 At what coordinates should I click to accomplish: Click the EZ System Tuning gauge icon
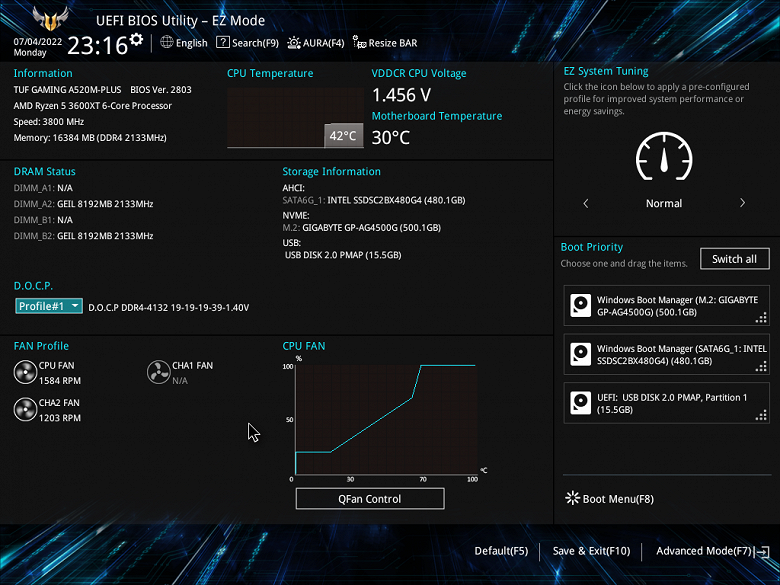coord(664,156)
